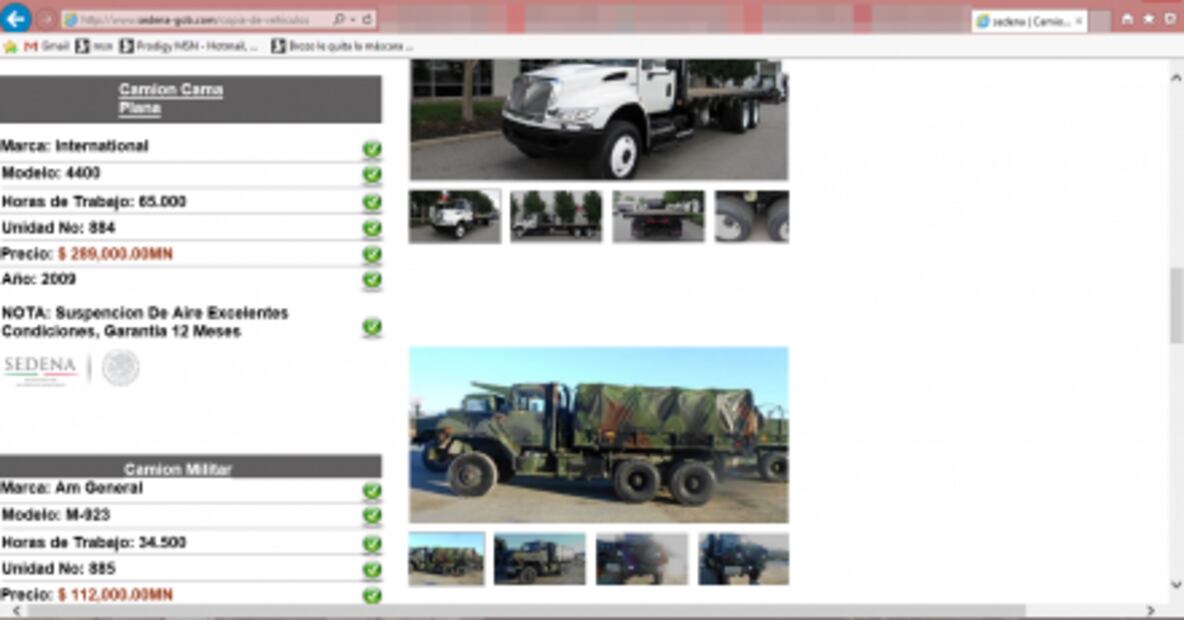Click the browser Back arrow button

tap(16, 18)
